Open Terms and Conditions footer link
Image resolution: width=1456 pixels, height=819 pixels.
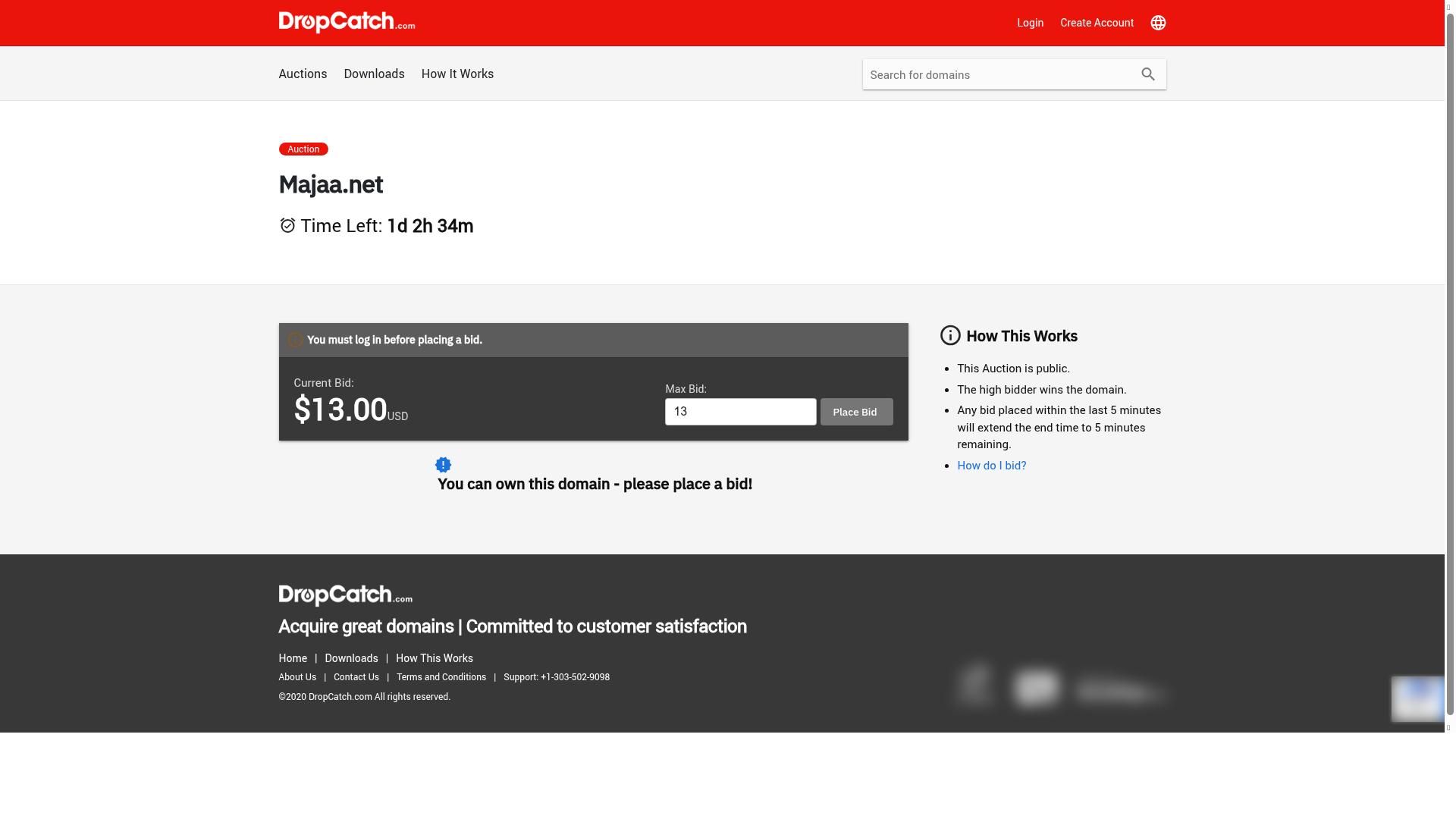(x=441, y=677)
